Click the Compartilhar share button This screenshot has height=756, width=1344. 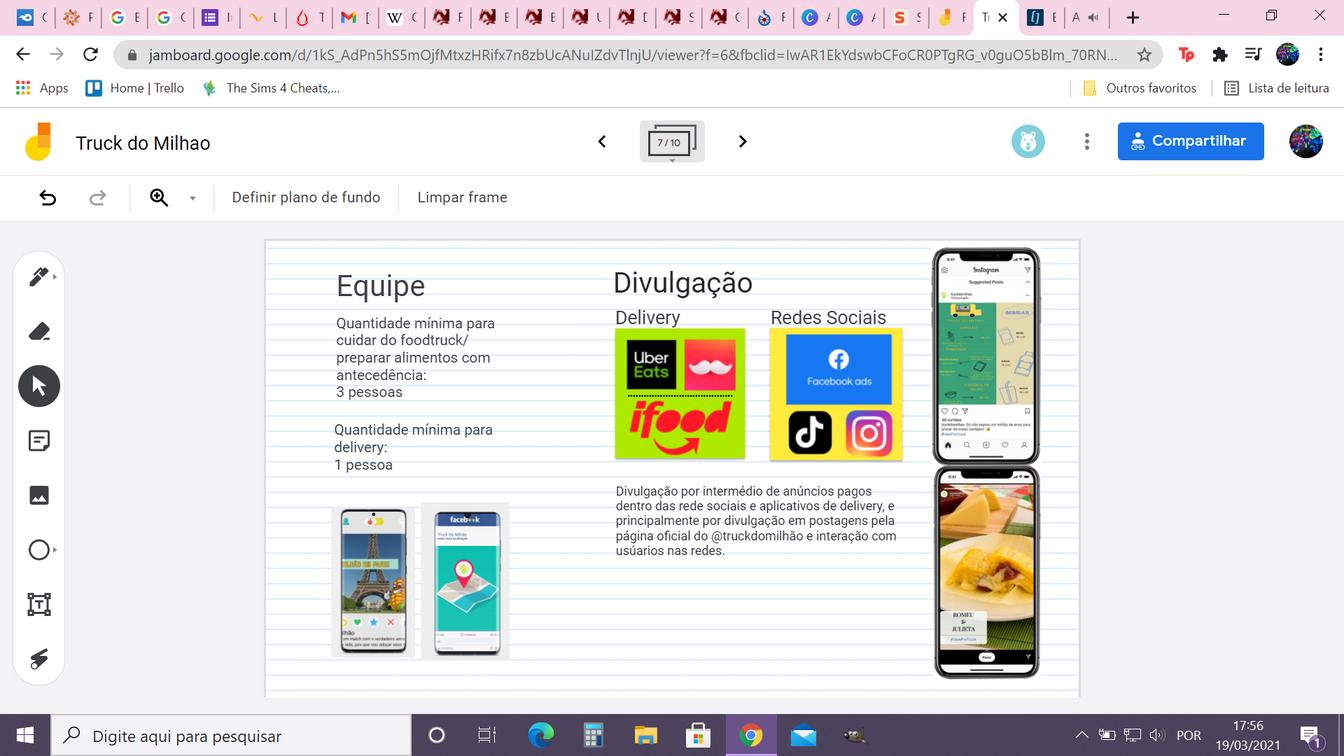point(1191,141)
